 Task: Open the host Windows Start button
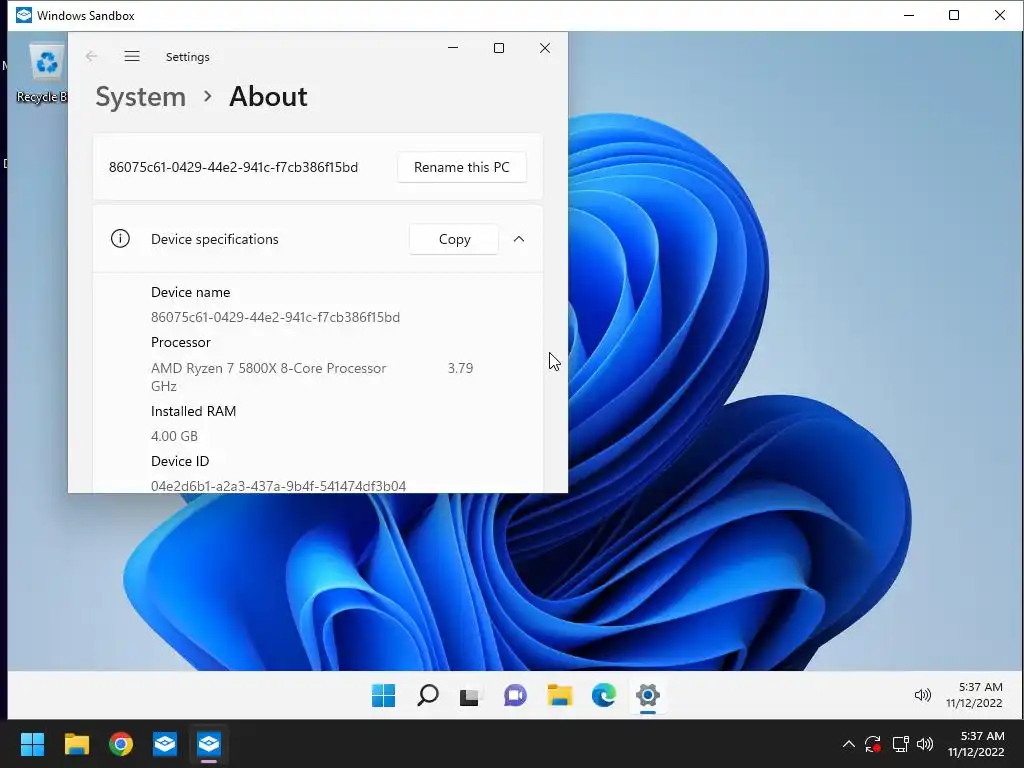[x=32, y=744]
